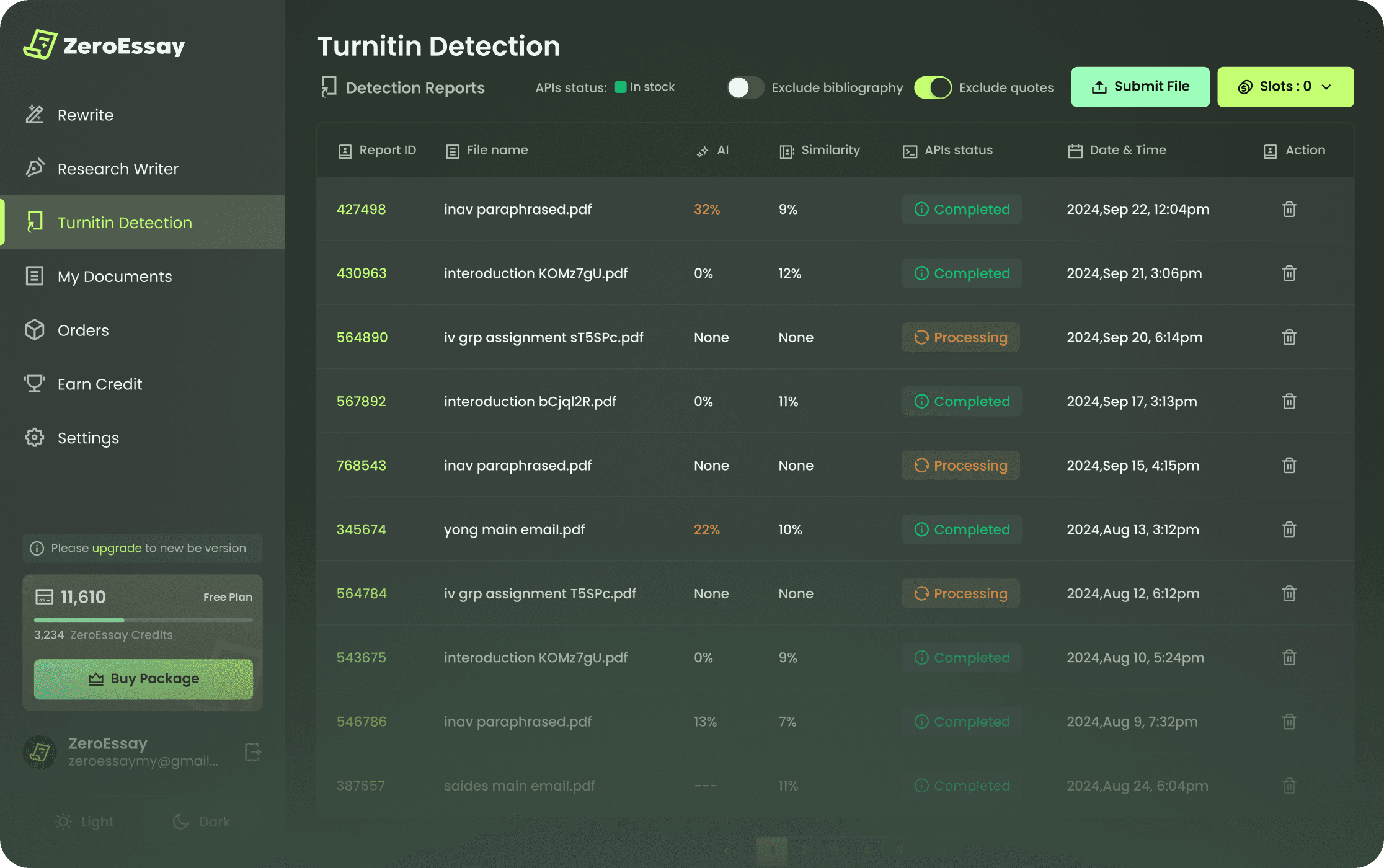Click the green In stock indicator
Image resolution: width=1384 pixels, height=868 pixels.
(x=620, y=87)
